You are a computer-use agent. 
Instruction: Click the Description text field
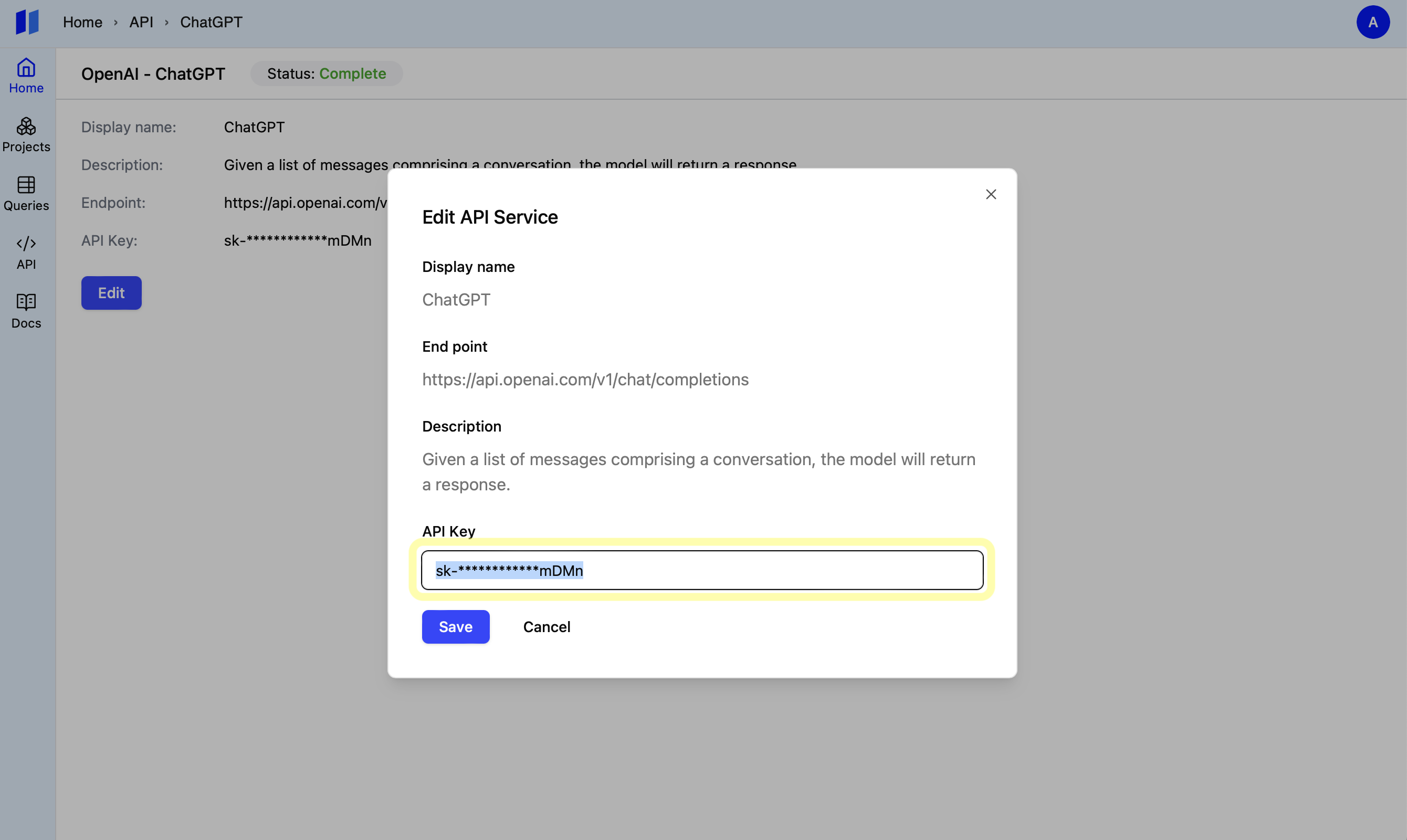(698, 471)
